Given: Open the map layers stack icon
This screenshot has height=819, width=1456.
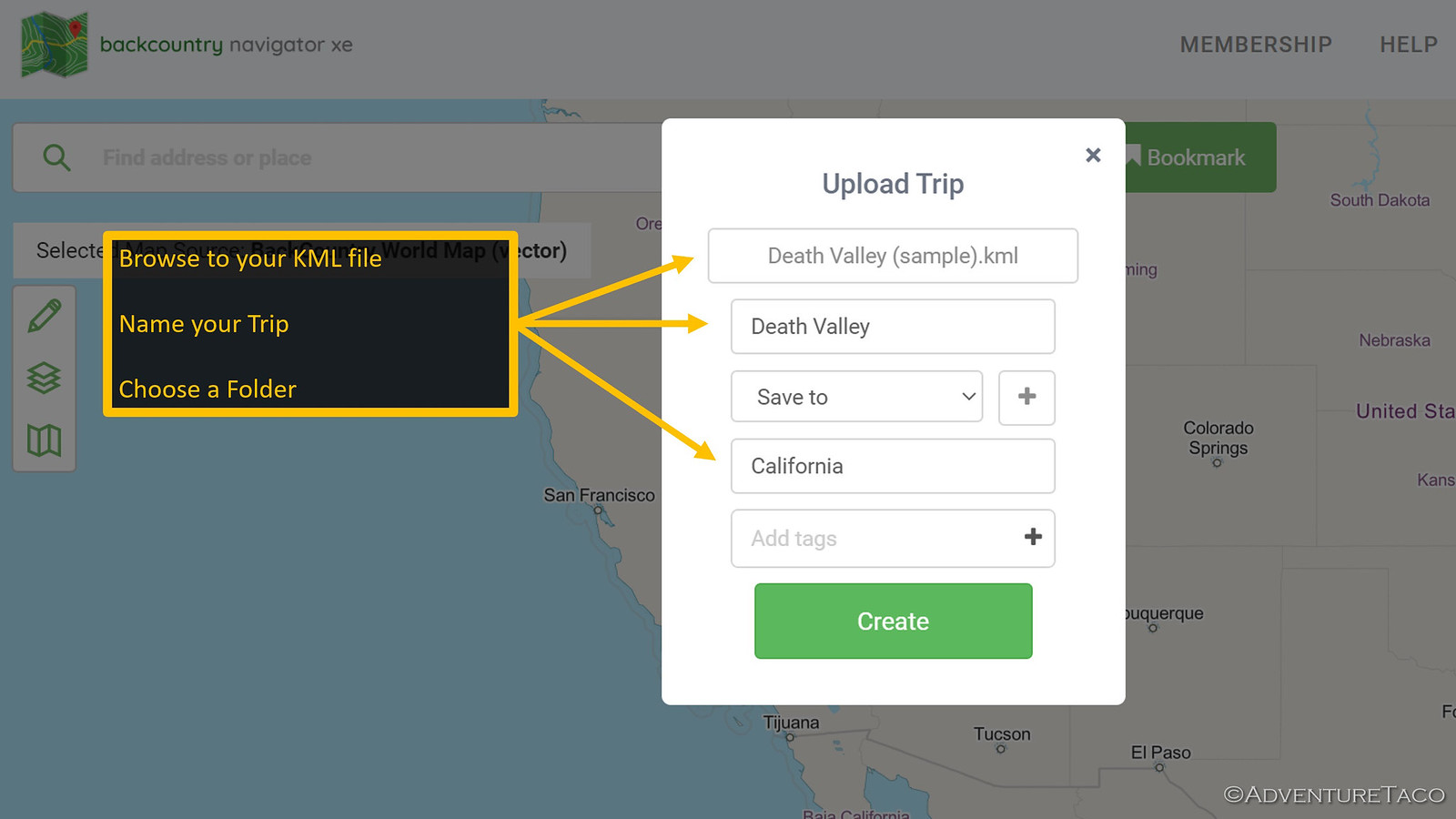Looking at the screenshot, I should pyautogui.click(x=44, y=378).
